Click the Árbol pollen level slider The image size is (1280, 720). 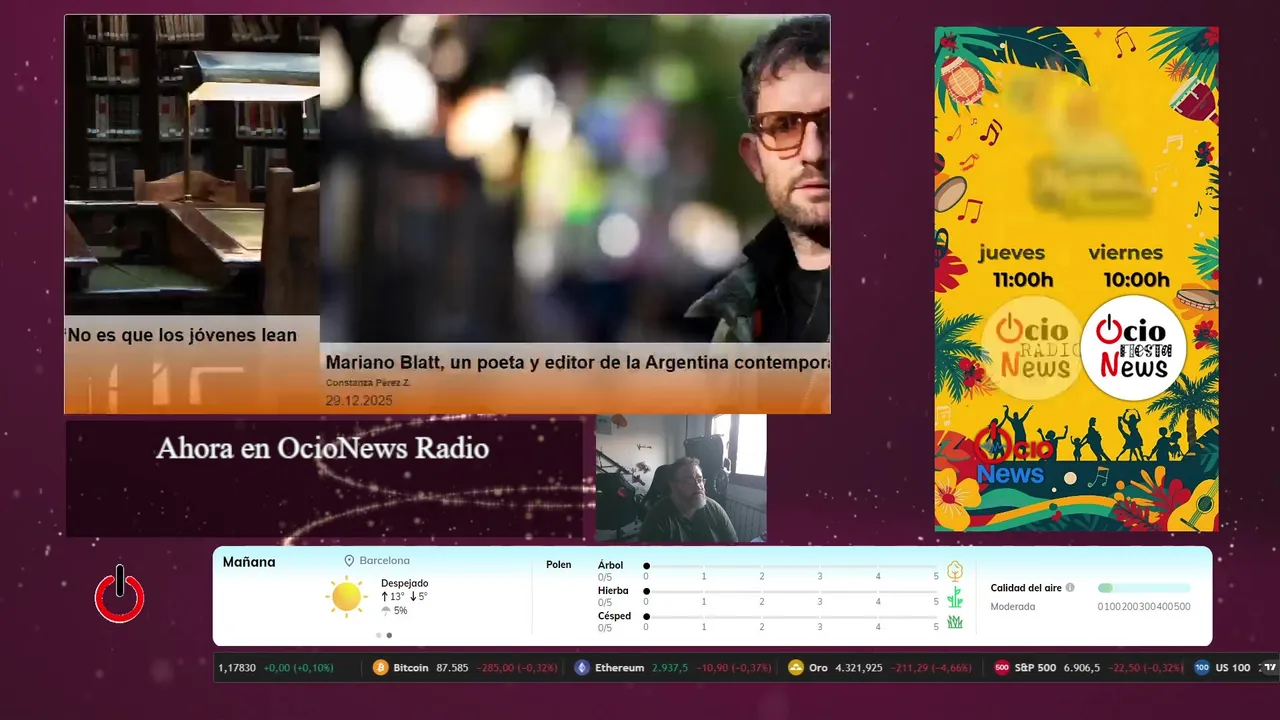[792, 566]
